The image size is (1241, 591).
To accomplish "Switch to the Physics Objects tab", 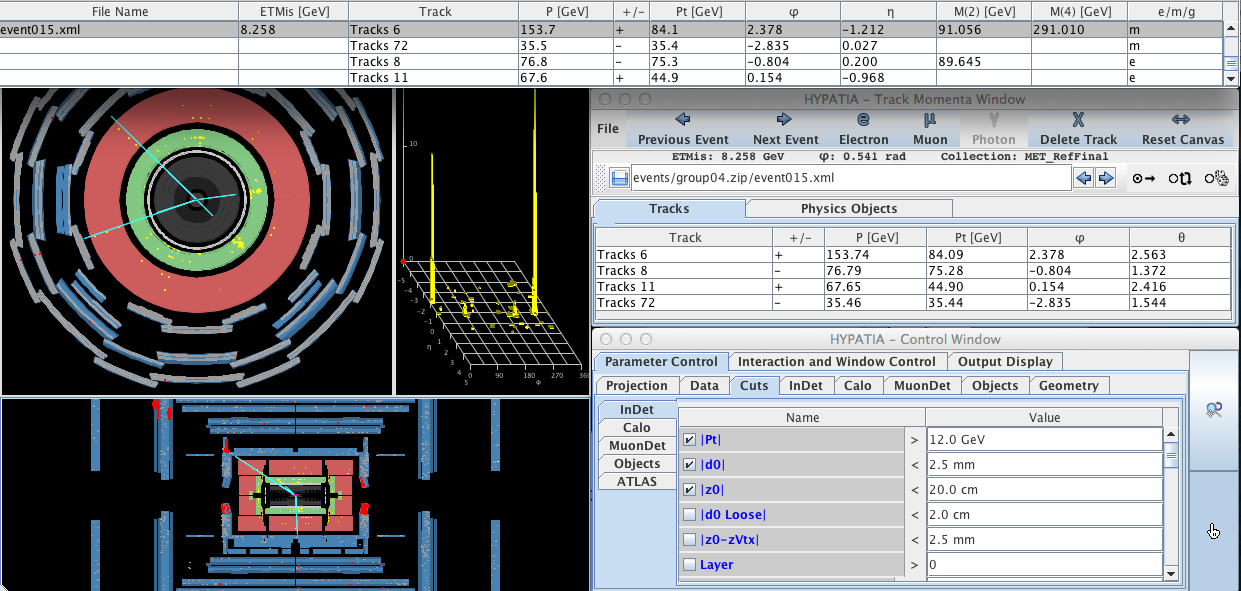I will (x=848, y=209).
